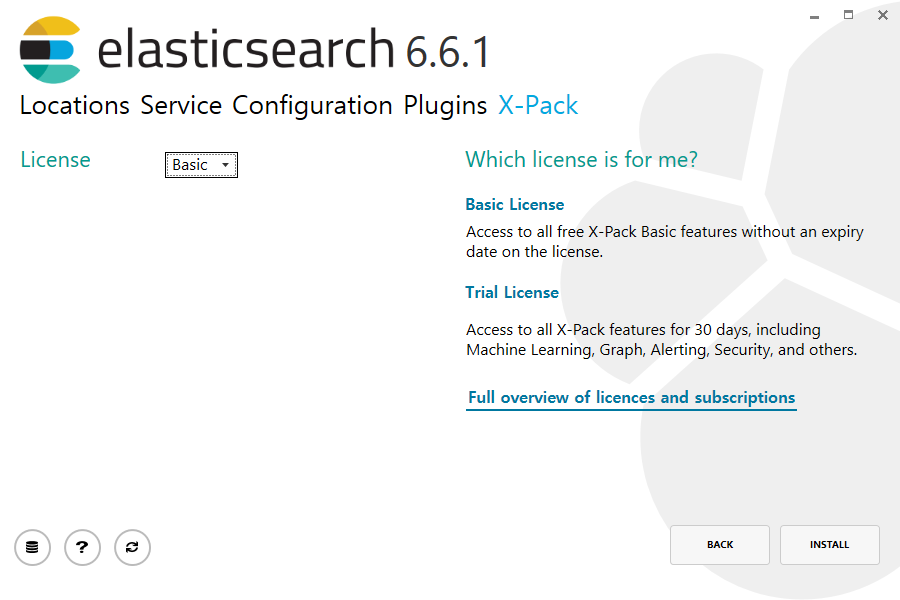
Task: Open log file via stacked-disks icon
Action: click(32, 547)
